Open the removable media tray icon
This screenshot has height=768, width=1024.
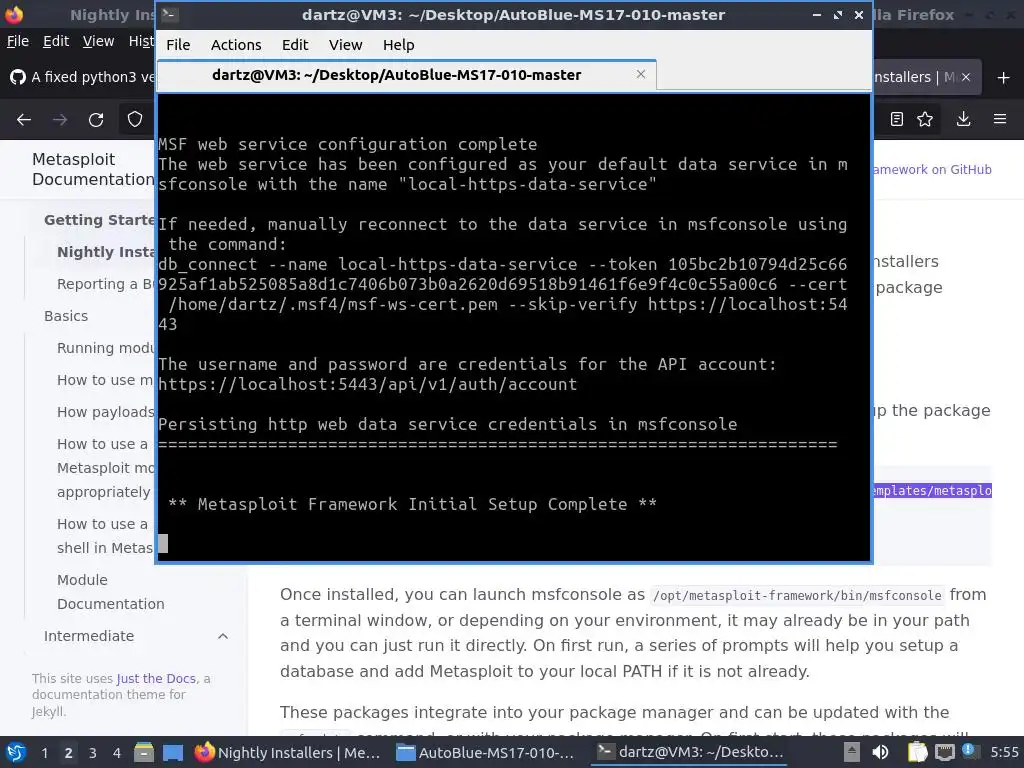pyautogui.click(x=851, y=752)
